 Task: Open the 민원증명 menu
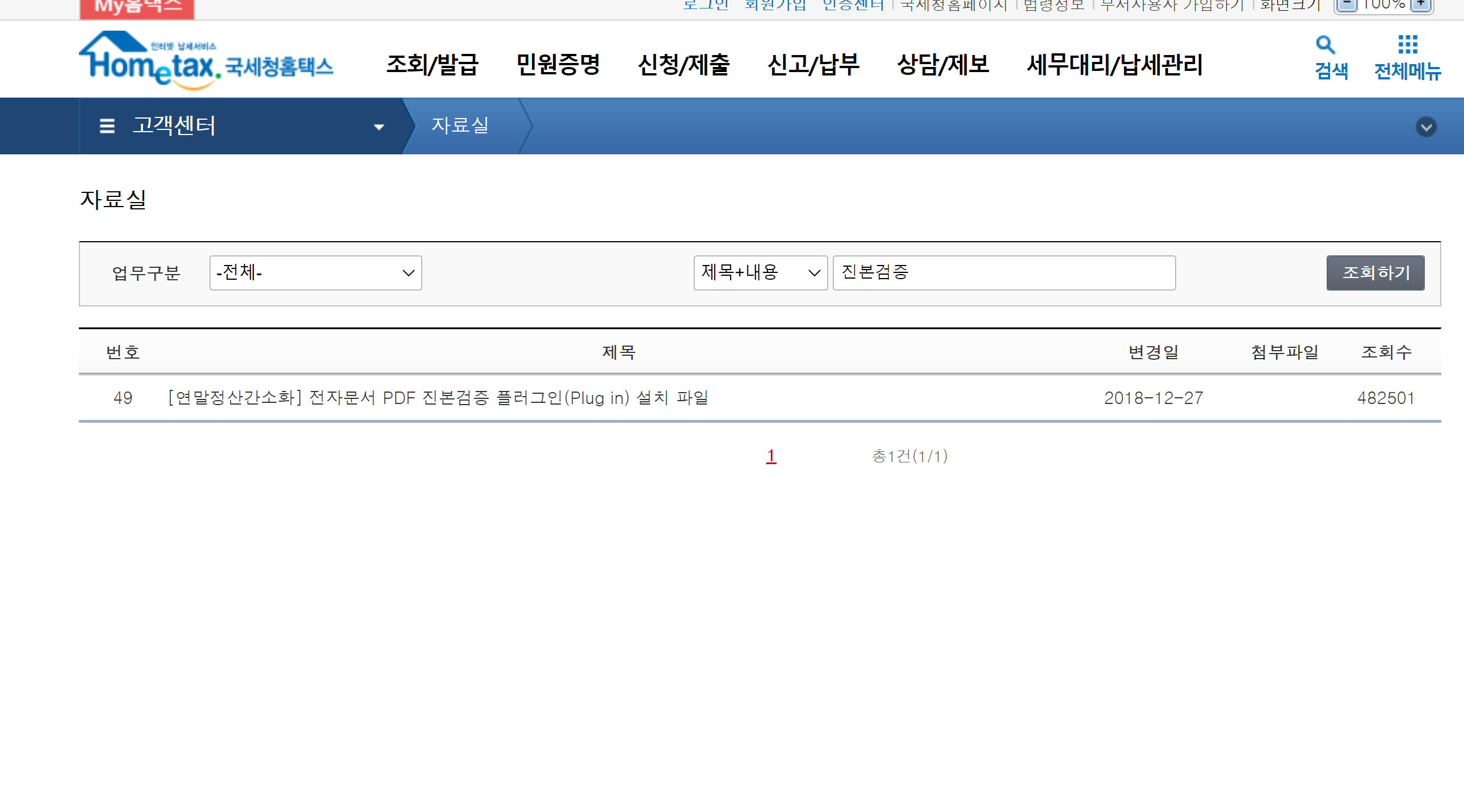point(557,64)
